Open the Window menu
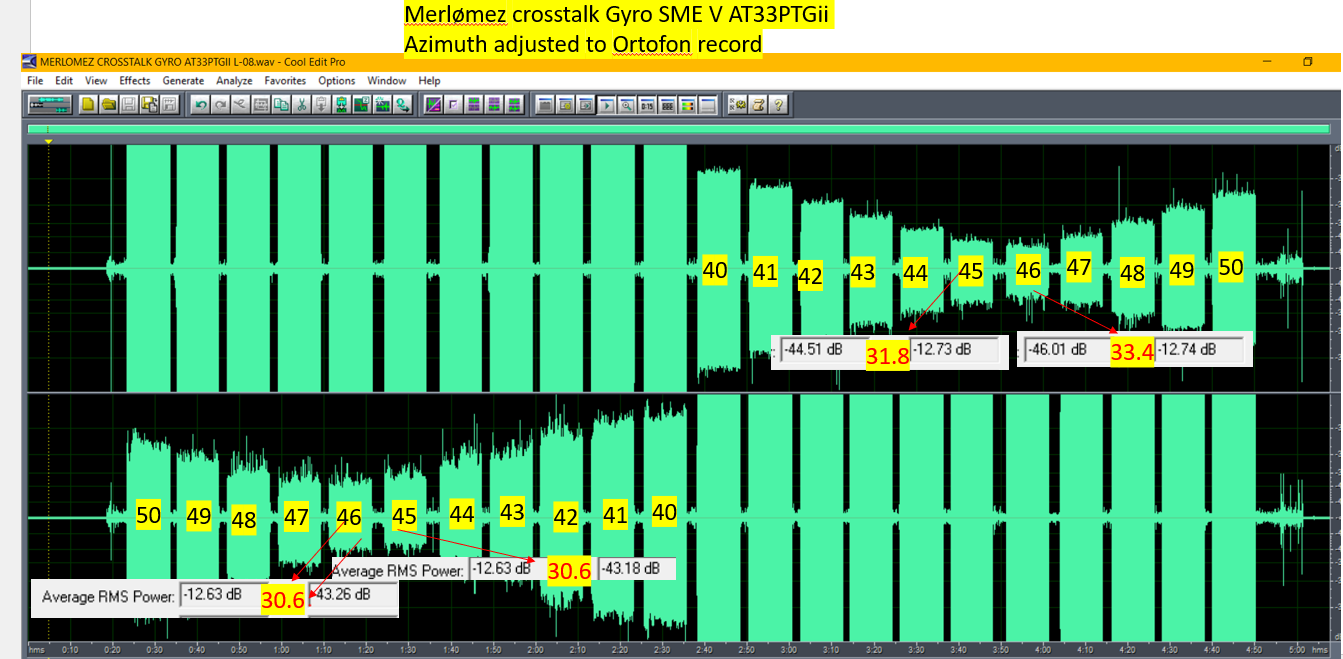 coord(387,80)
